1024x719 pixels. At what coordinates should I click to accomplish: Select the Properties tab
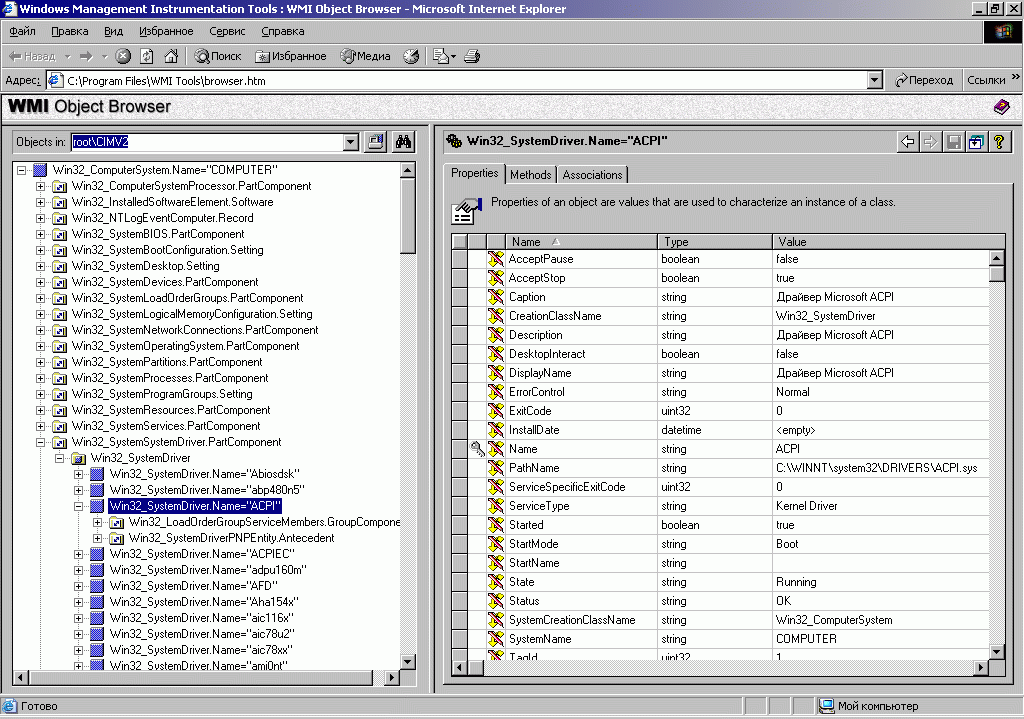click(x=475, y=173)
